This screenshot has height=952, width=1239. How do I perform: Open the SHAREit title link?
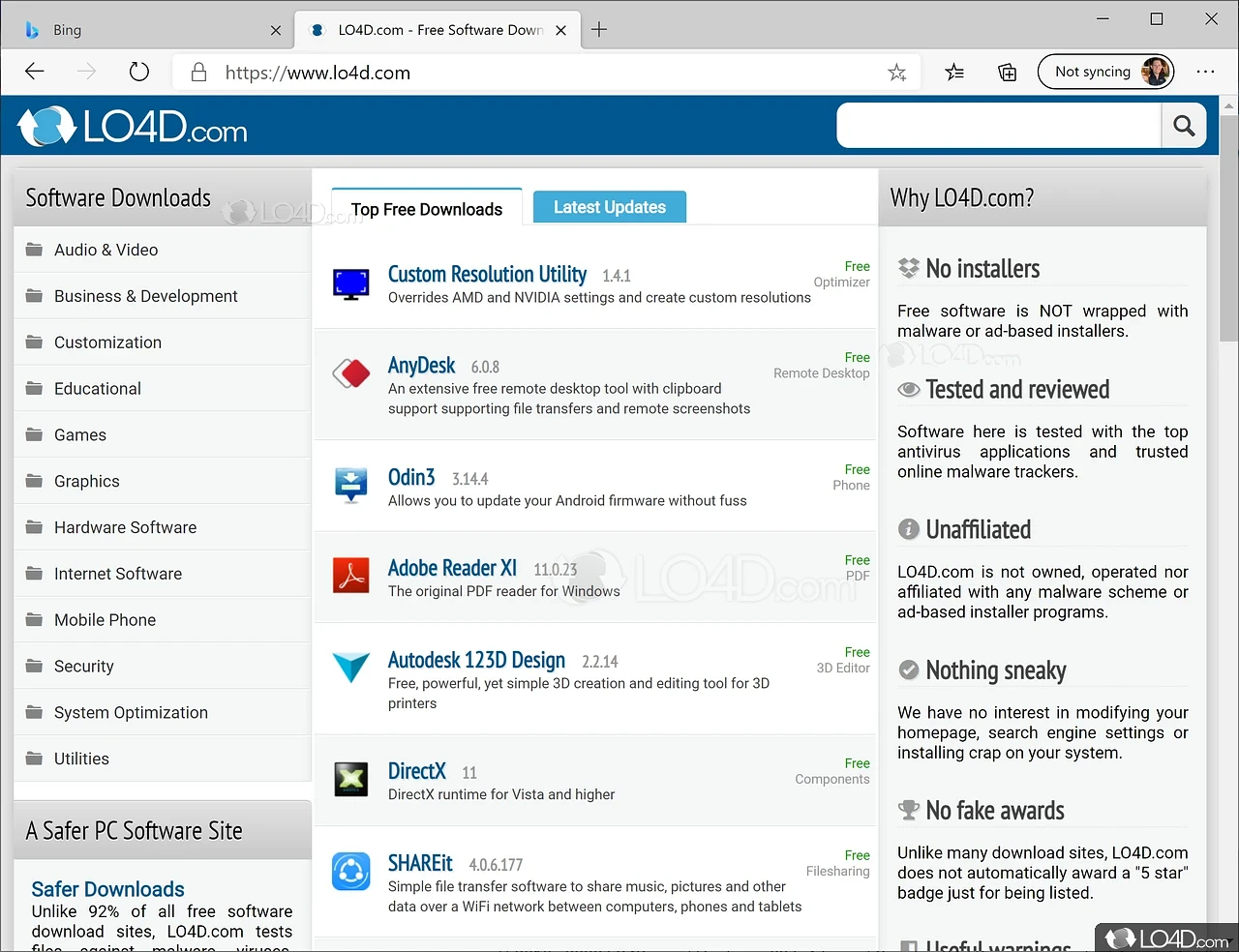[420, 863]
